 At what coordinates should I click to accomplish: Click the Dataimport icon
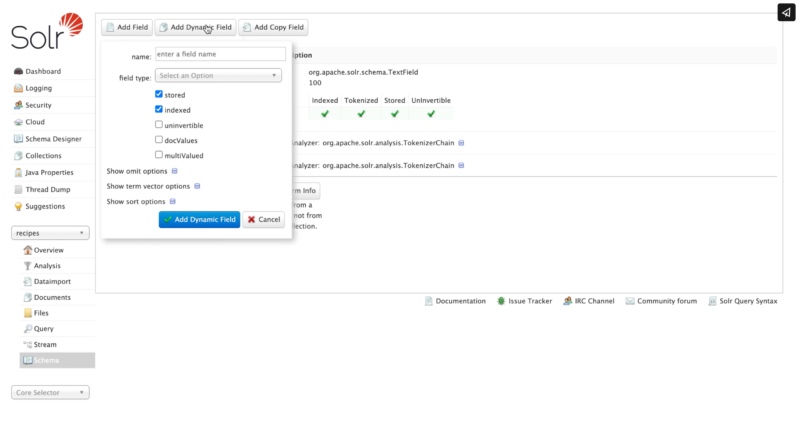[x=28, y=282]
